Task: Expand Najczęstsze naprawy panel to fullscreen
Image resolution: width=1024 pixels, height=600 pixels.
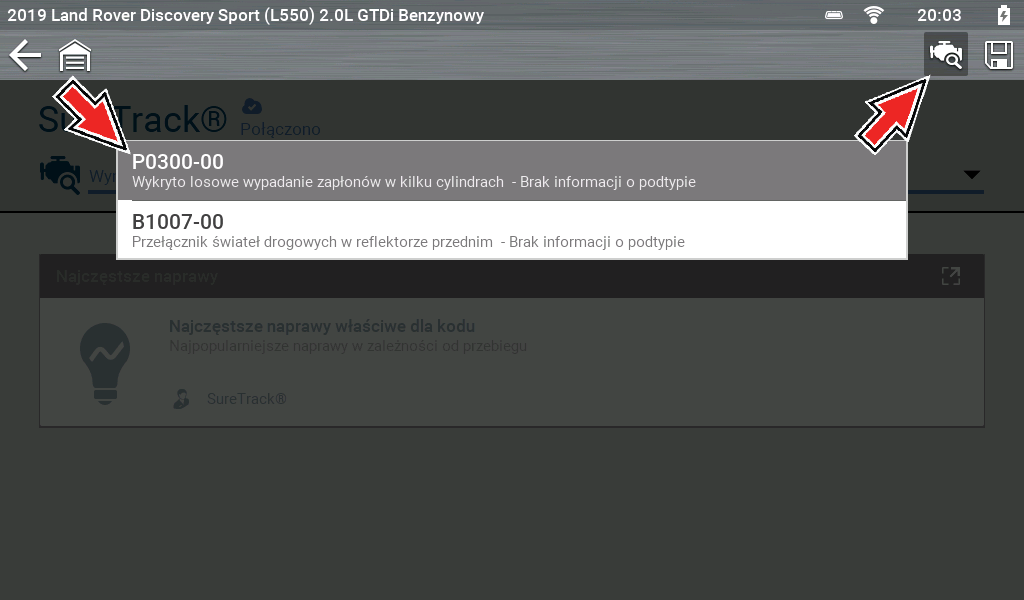Action: [x=951, y=276]
